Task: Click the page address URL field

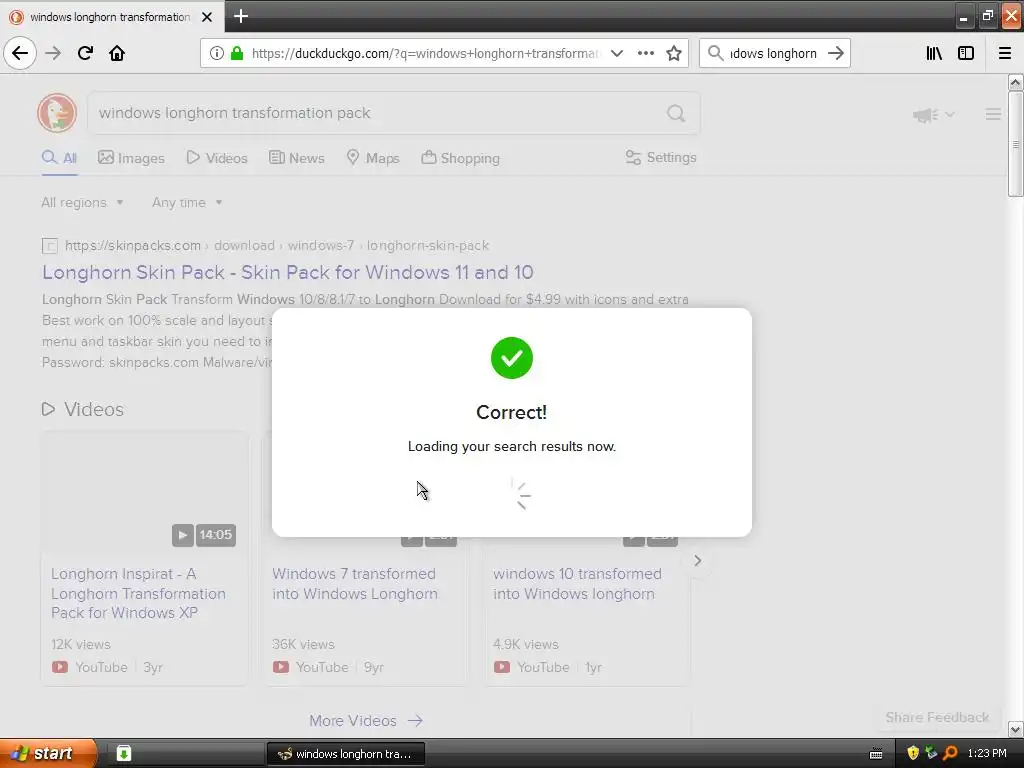Action: [426, 53]
